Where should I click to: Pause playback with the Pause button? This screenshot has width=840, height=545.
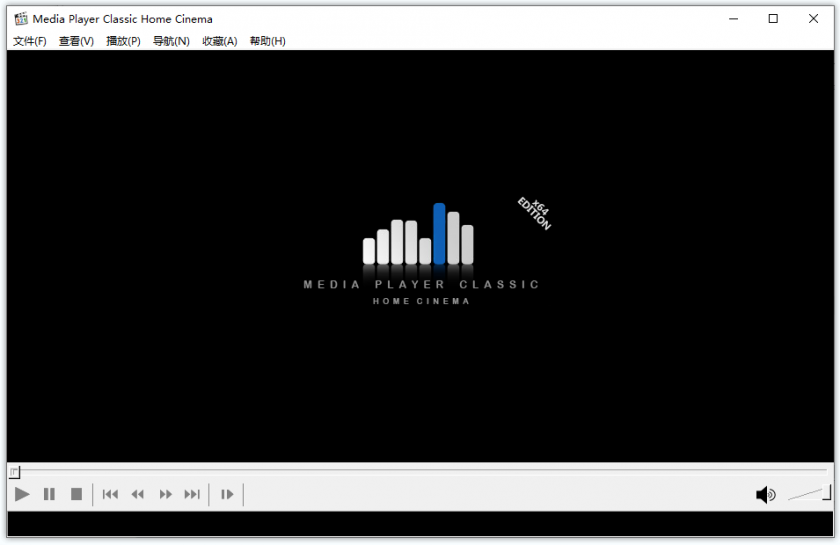click(49, 494)
